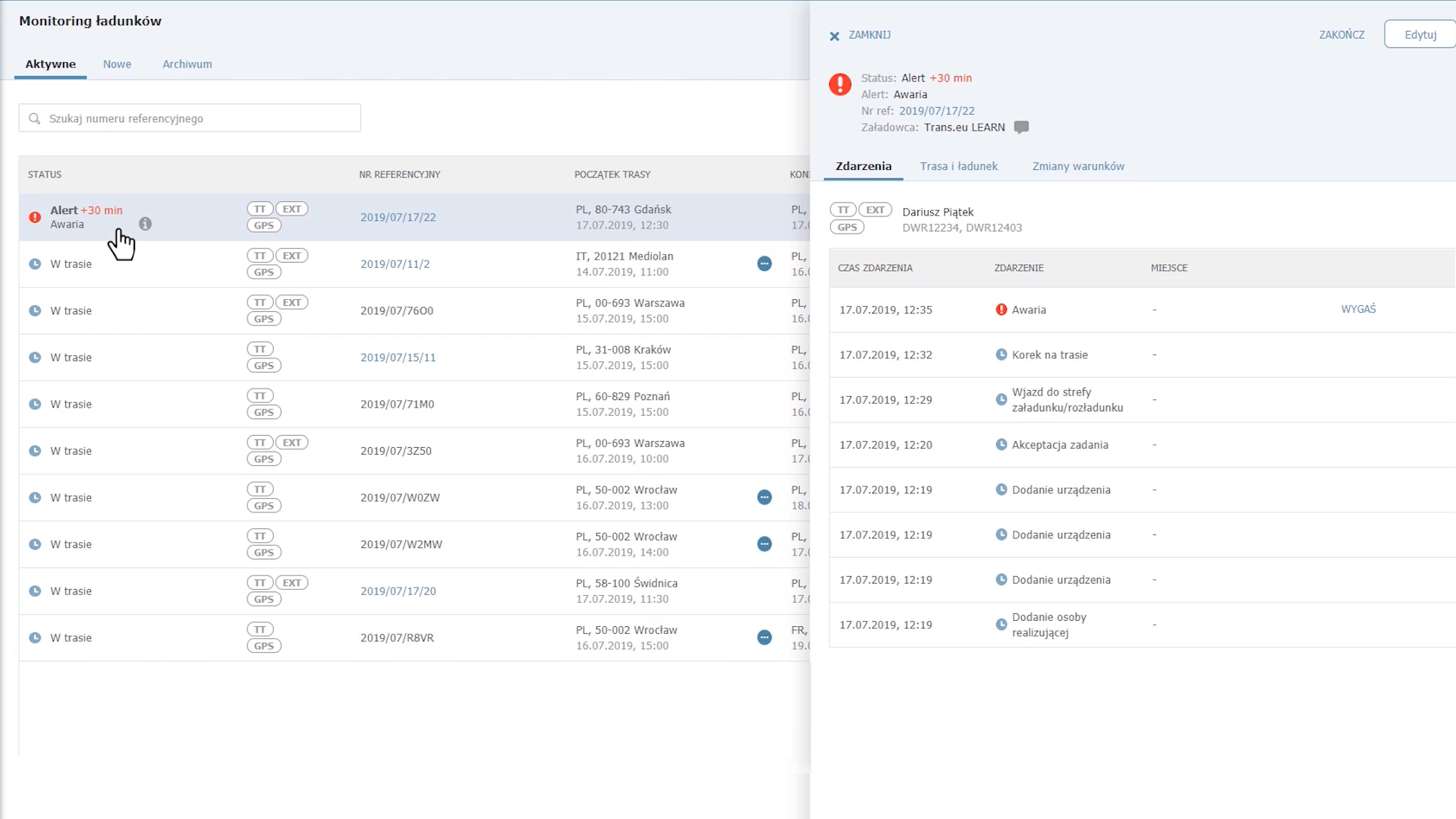
Task: Open reference link 2019/07/17/22 in table
Action: pyautogui.click(x=398, y=217)
